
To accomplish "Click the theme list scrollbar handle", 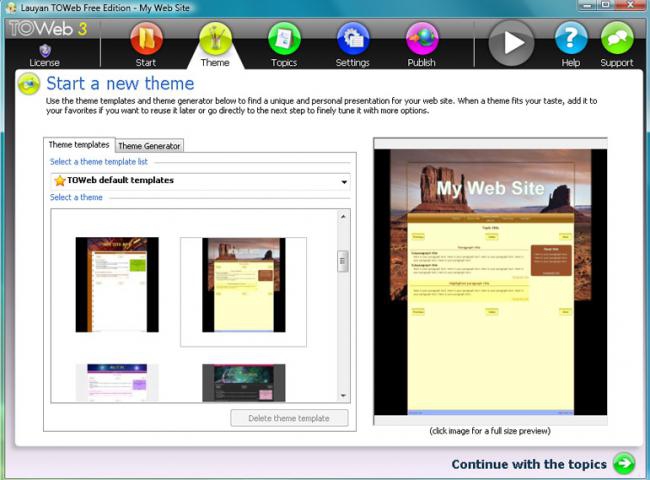I will pos(343,261).
